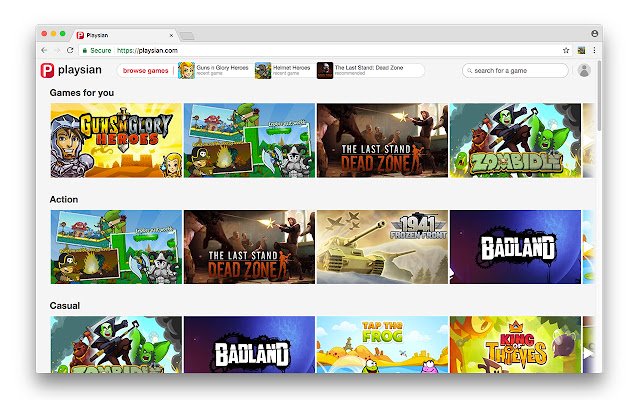Open The Last Stand Dead Zone in Action row
Viewport: 640px width, 400px height.
pyautogui.click(x=249, y=247)
